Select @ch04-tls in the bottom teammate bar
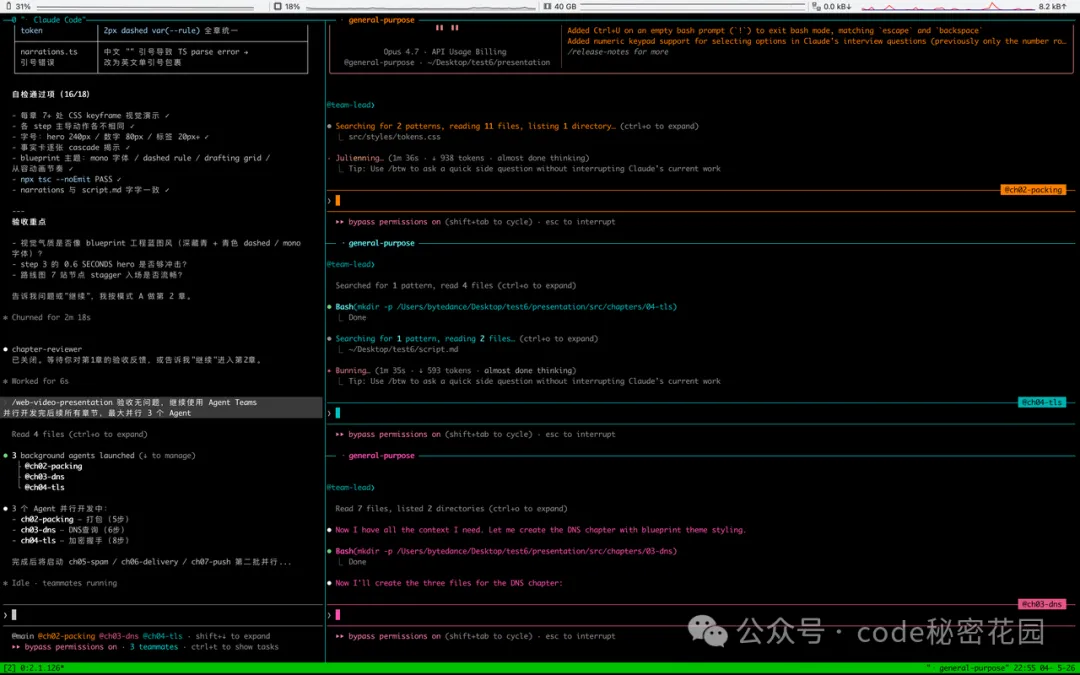Viewport: 1080px width, 675px height. pyautogui.click(x=163, y=636)
